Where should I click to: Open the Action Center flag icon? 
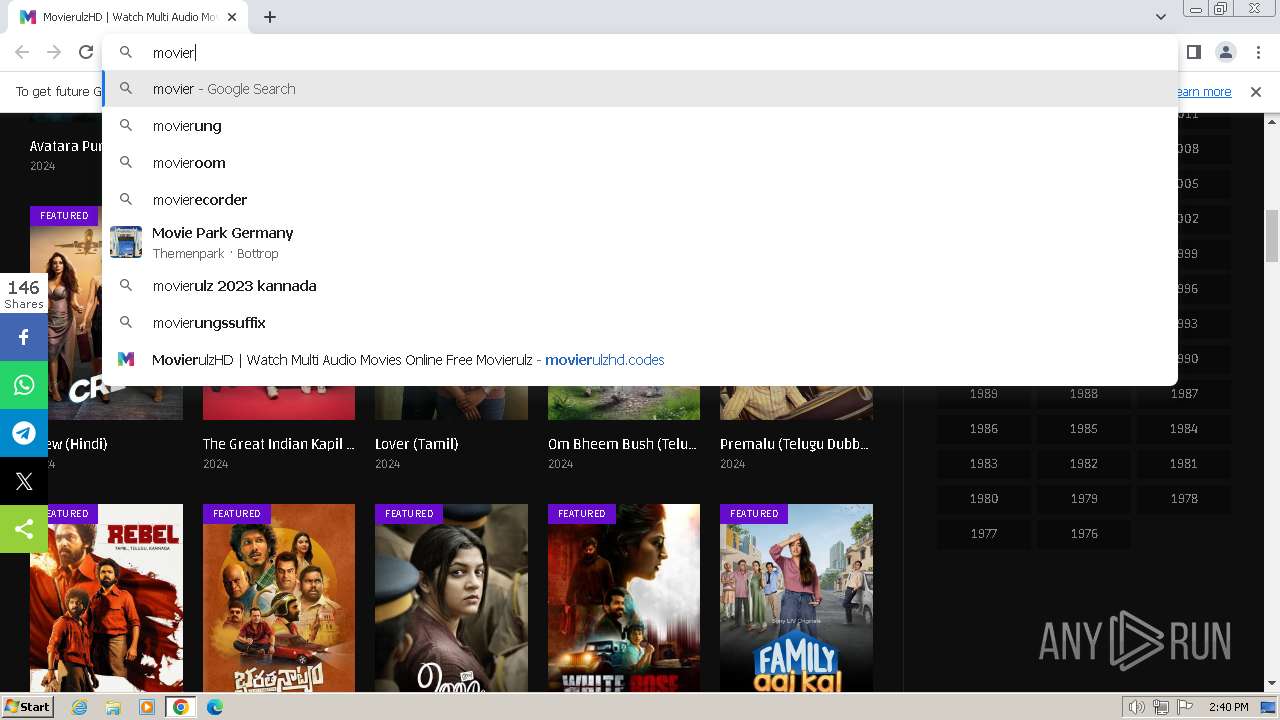(1185, 707)
